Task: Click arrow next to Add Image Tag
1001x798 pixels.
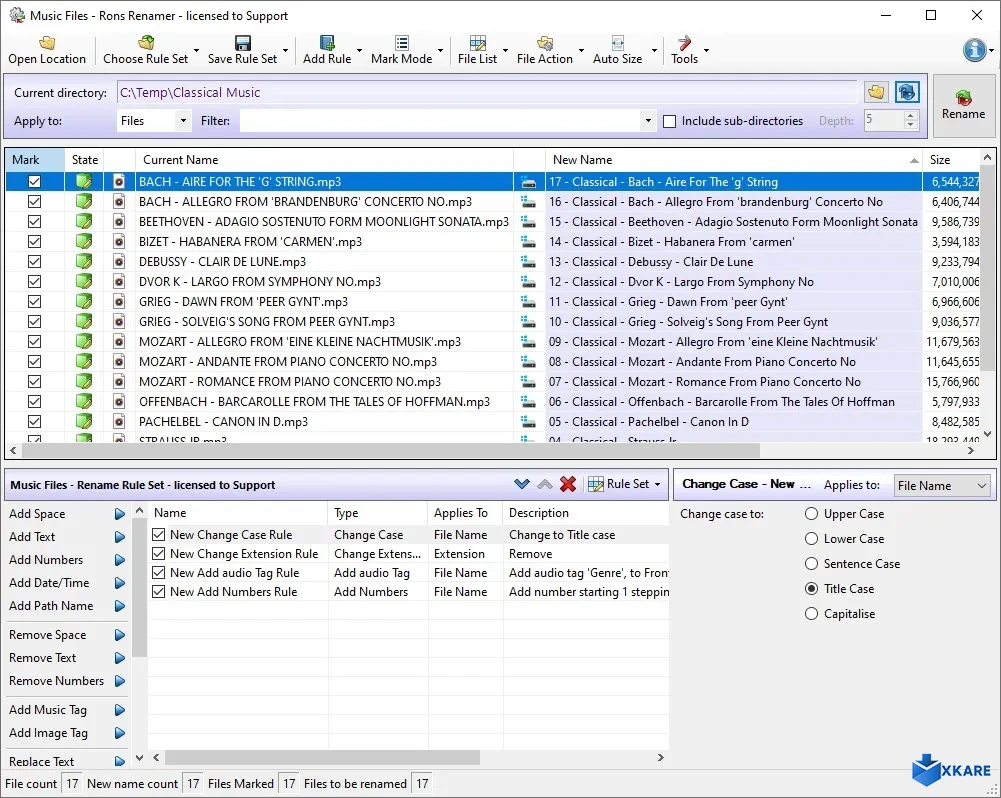Action: [x=119, y=733]
